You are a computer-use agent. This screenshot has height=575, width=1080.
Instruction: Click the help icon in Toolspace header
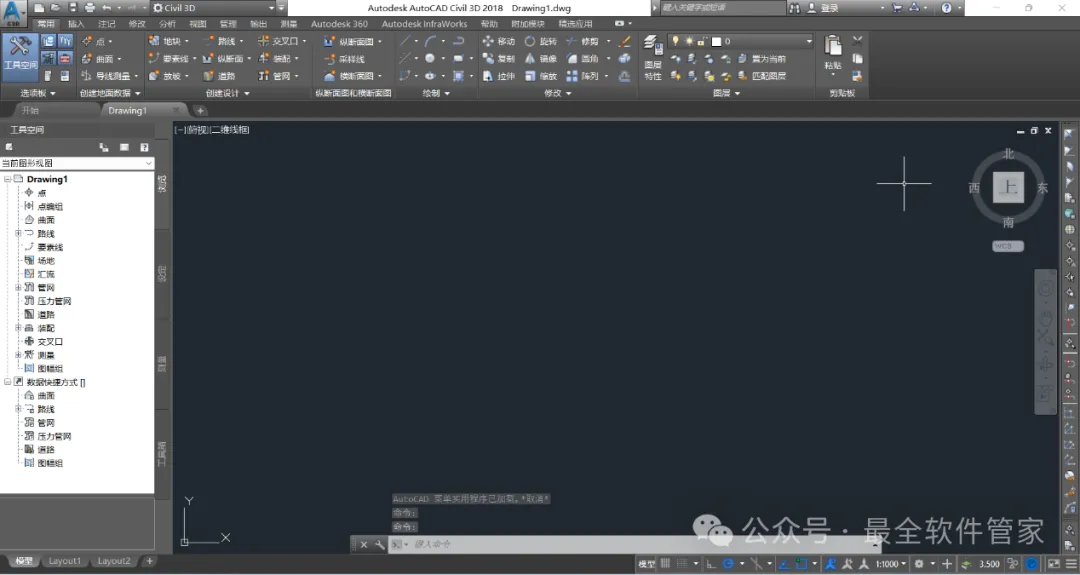(x=144, y=147)
